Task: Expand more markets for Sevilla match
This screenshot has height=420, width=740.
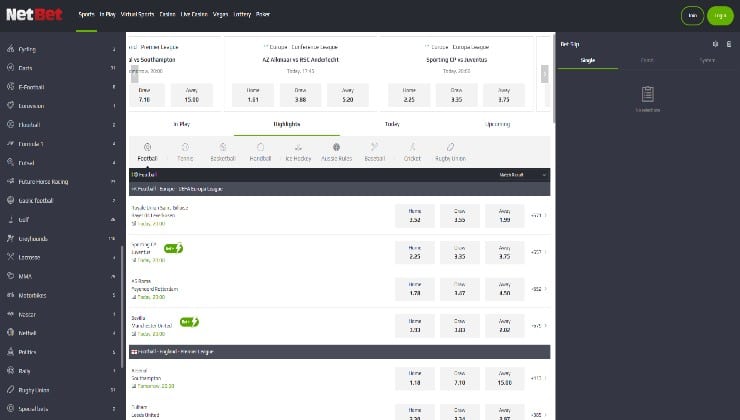Action: 538,325
